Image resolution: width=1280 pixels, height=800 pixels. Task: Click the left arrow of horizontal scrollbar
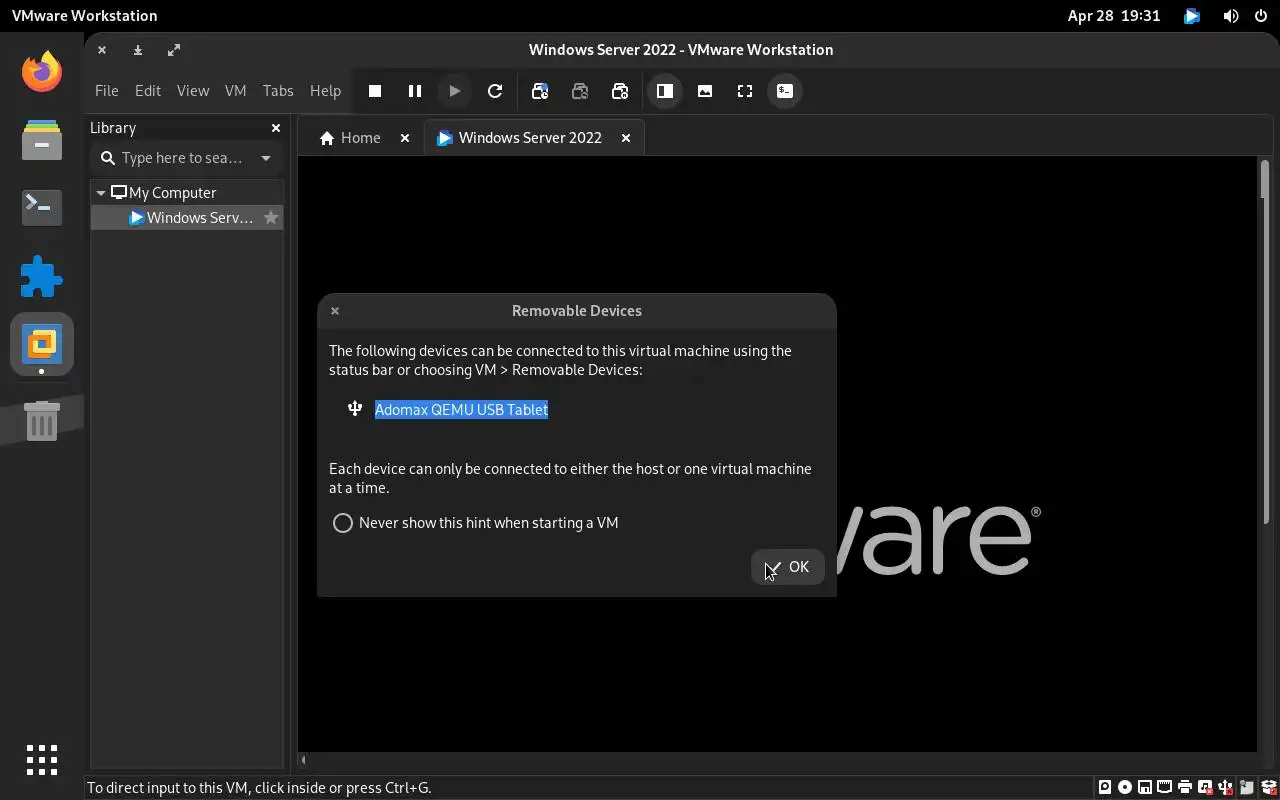(x=303, y=760)
